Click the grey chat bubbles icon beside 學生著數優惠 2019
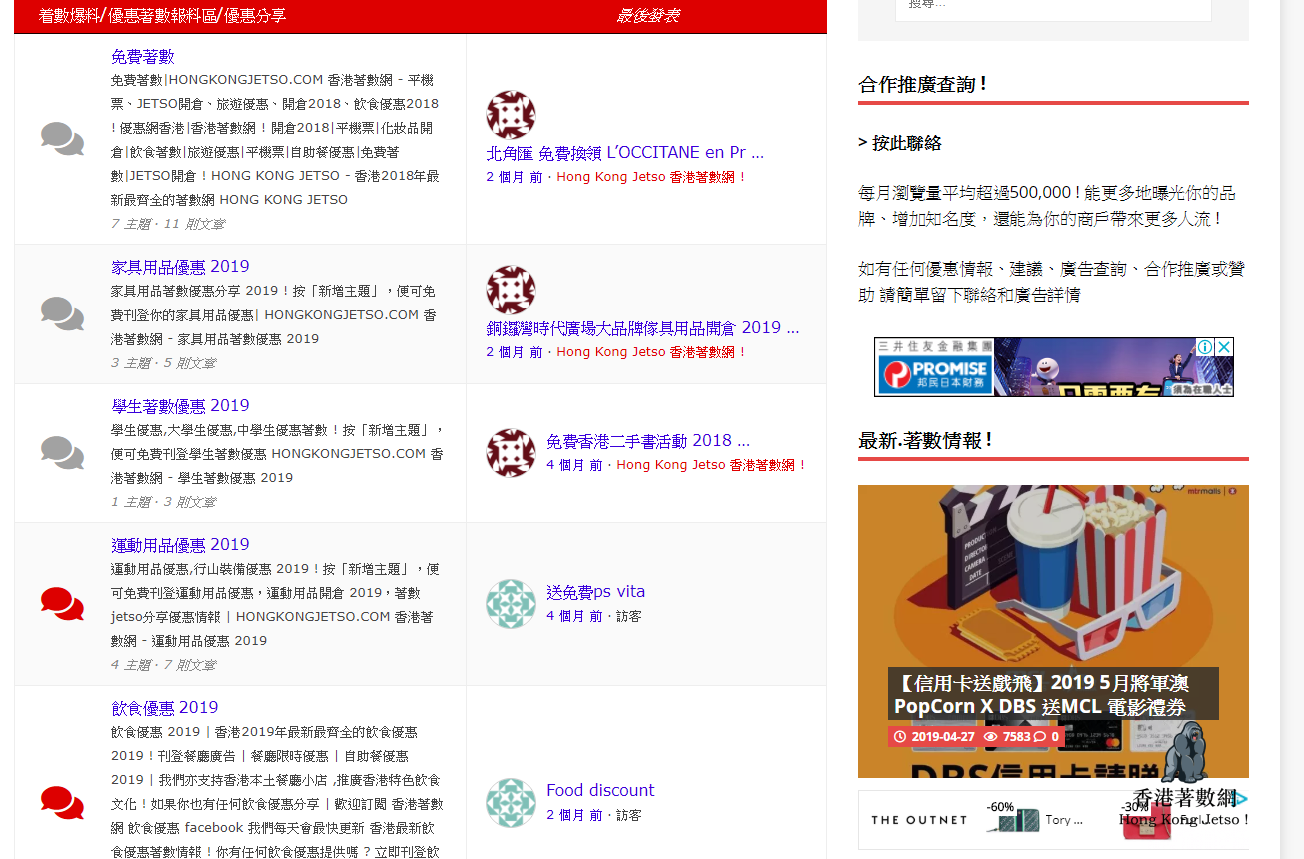The width and height of the screenshot is (1304, 859). 62,453
